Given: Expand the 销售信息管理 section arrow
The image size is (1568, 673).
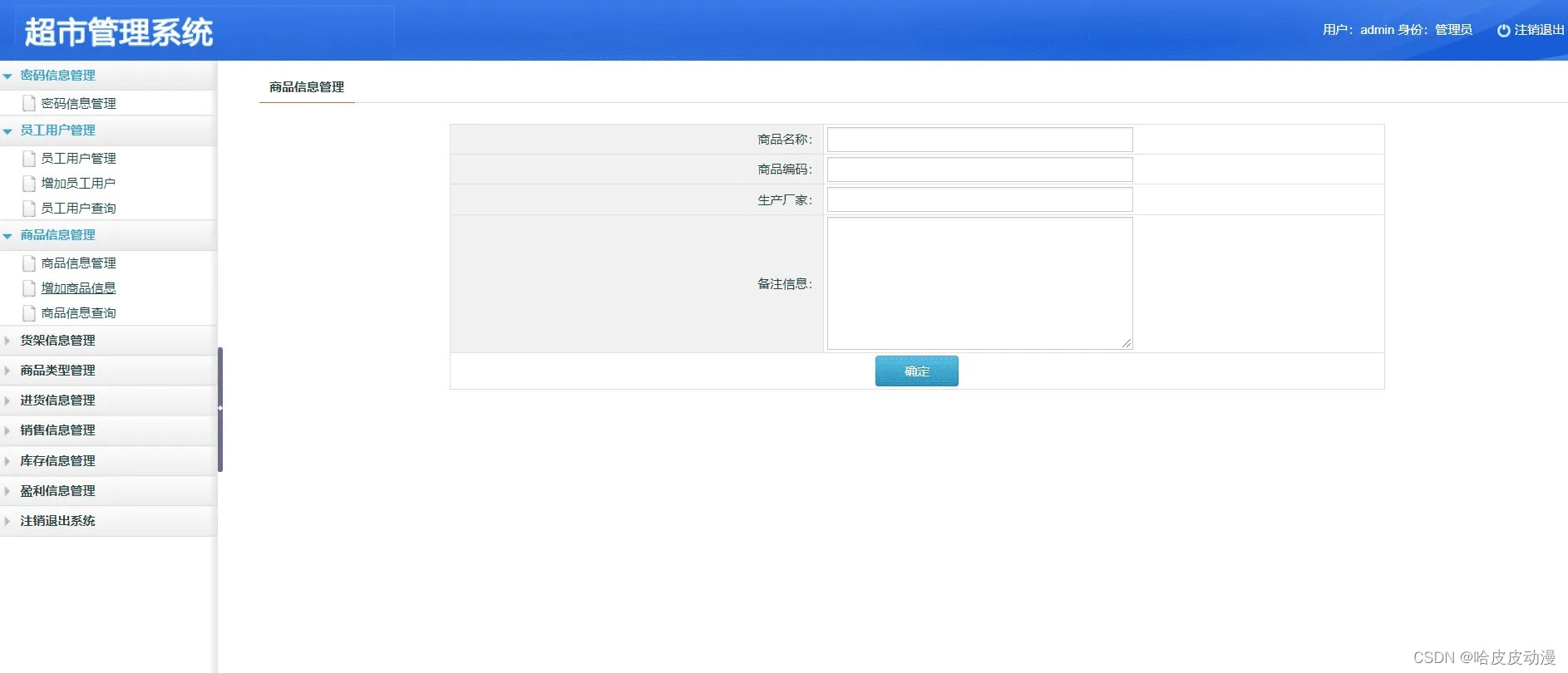Looking at the screenshot, I should [7, 430].
